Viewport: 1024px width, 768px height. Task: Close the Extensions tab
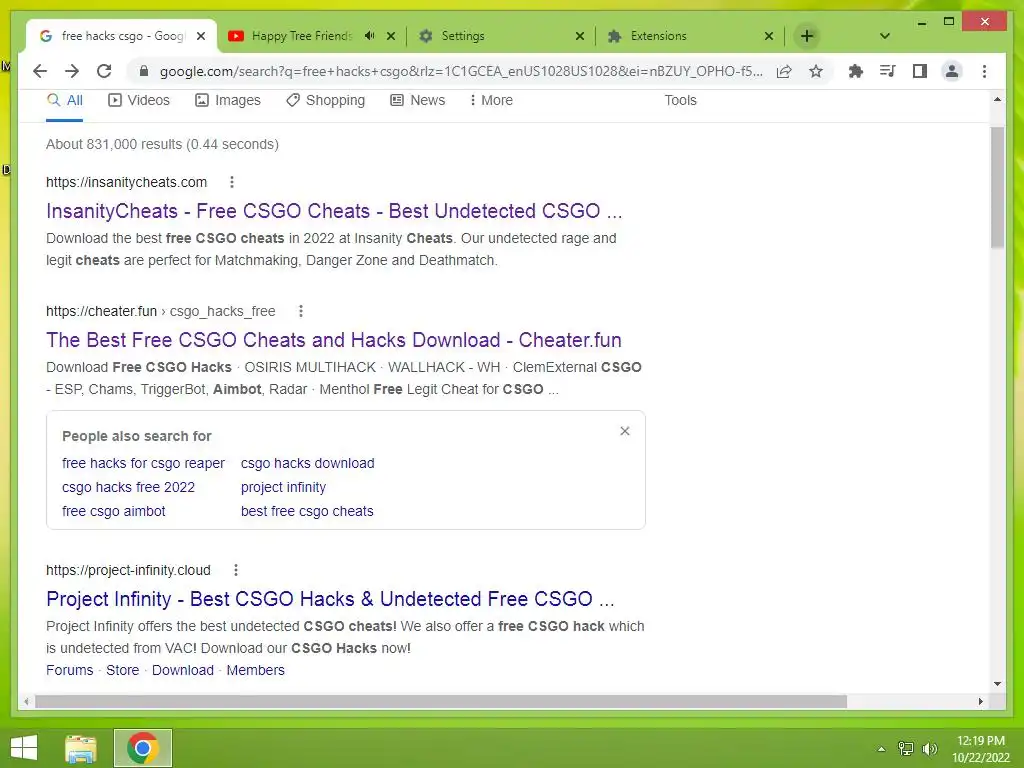[769, 36]
